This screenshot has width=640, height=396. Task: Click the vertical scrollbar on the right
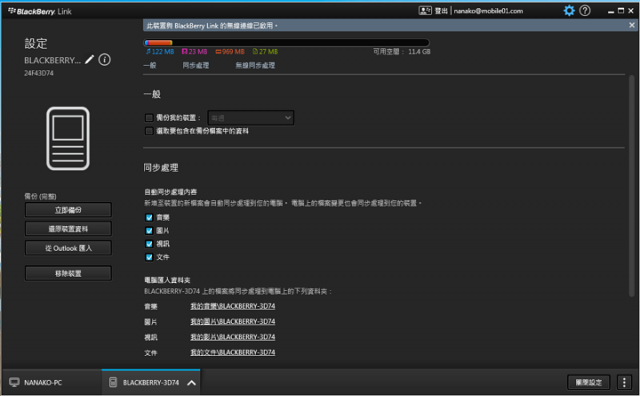pos(631,186)
